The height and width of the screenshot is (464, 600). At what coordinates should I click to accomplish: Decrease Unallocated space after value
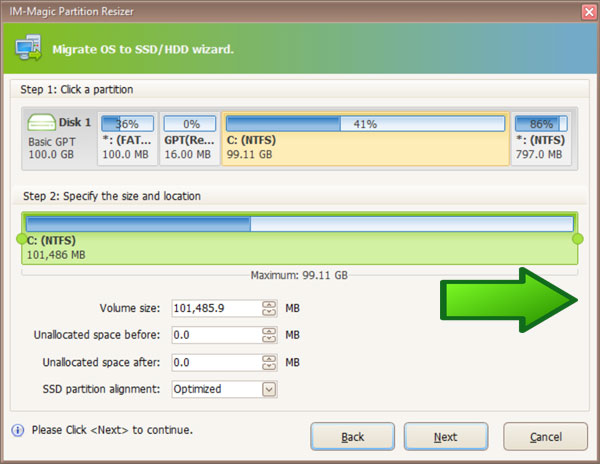coord(269,366)
